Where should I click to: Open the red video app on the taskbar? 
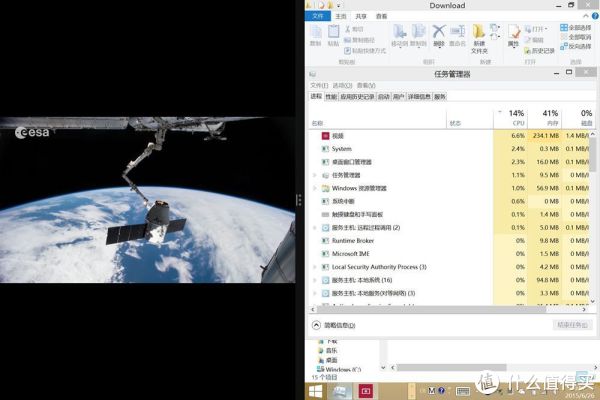coord(366,391)
